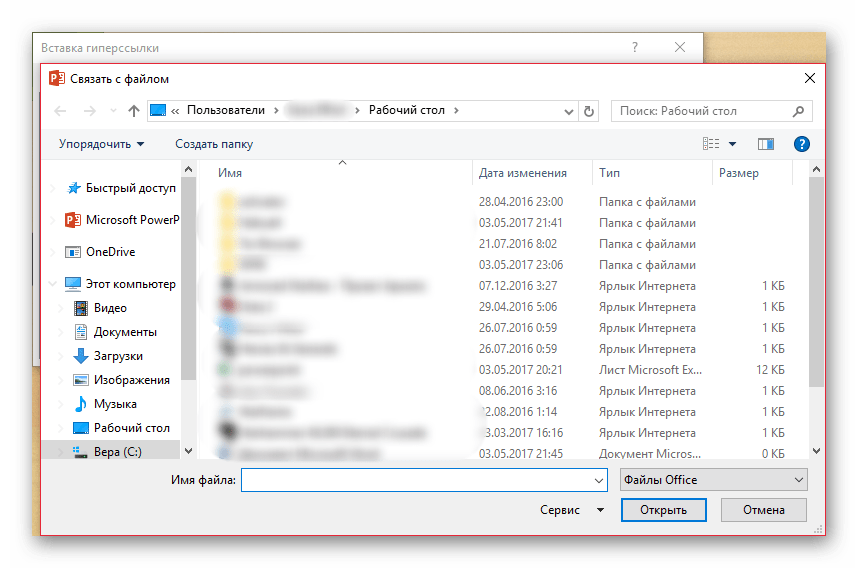Click the Refresh button in address bar
Viewport: 858px width, 568px height.
click(x=589, y=111)
